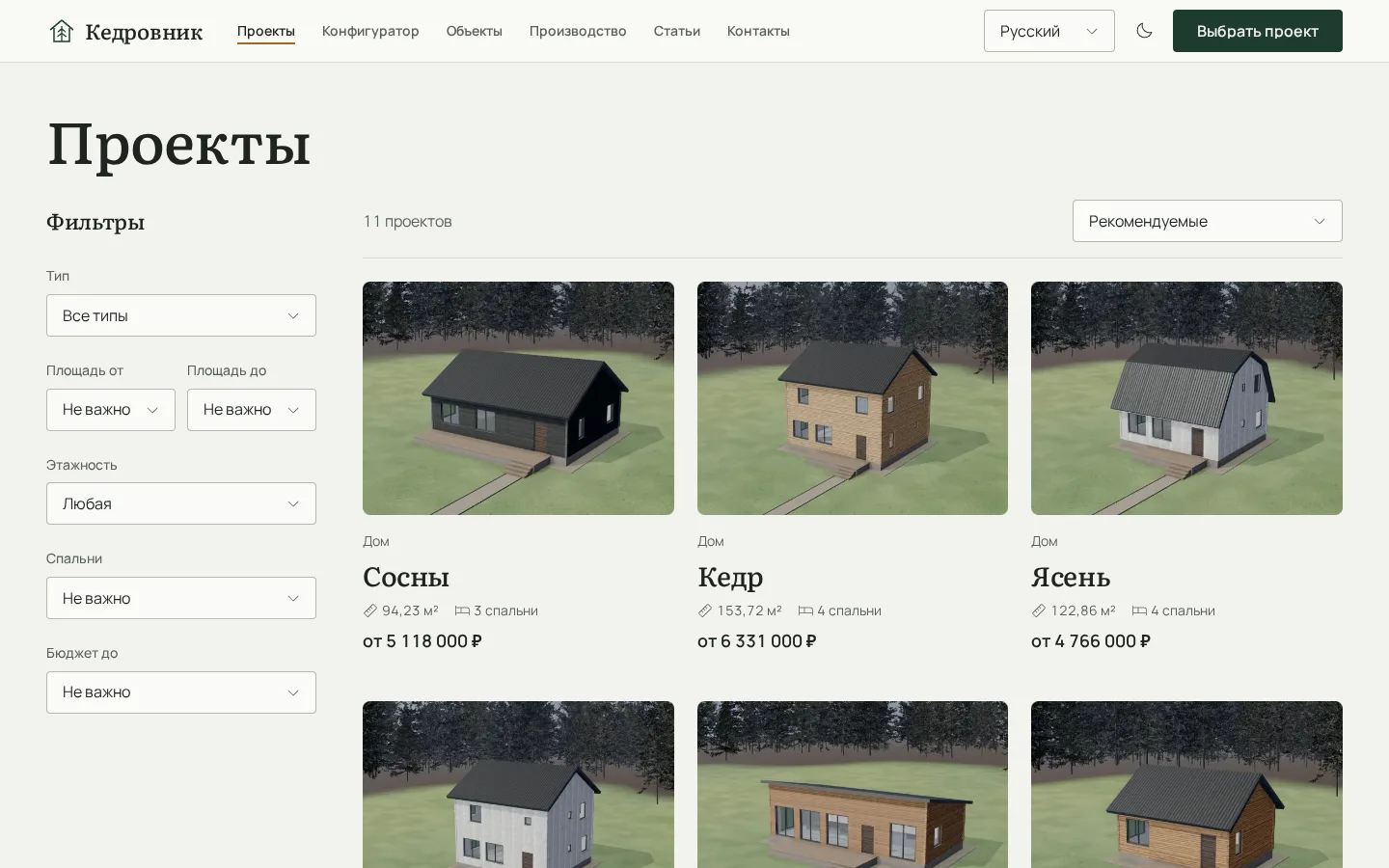This screenshot has height=868, width=1389.
Task: Expand the Этажность filter dropdown
Action: point(181,503)
